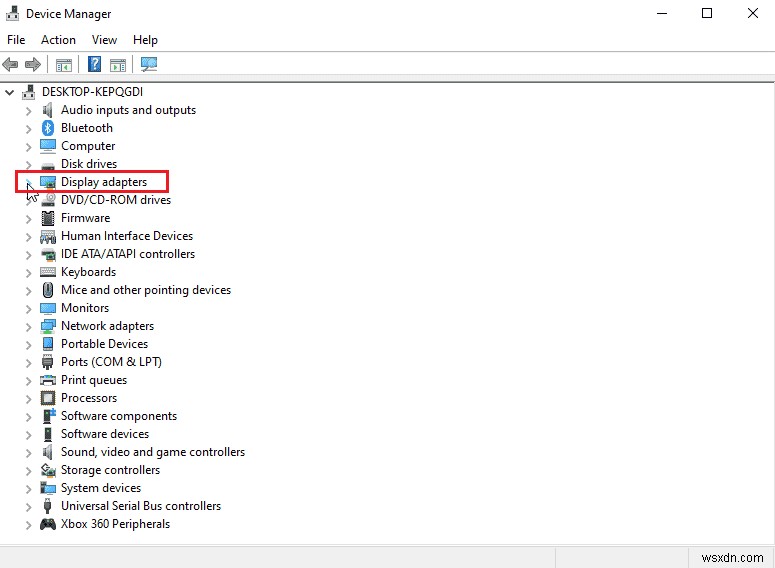This screenshot has width=775, height=568.
Task: Open the Action menu
Action: click(58, 40)
